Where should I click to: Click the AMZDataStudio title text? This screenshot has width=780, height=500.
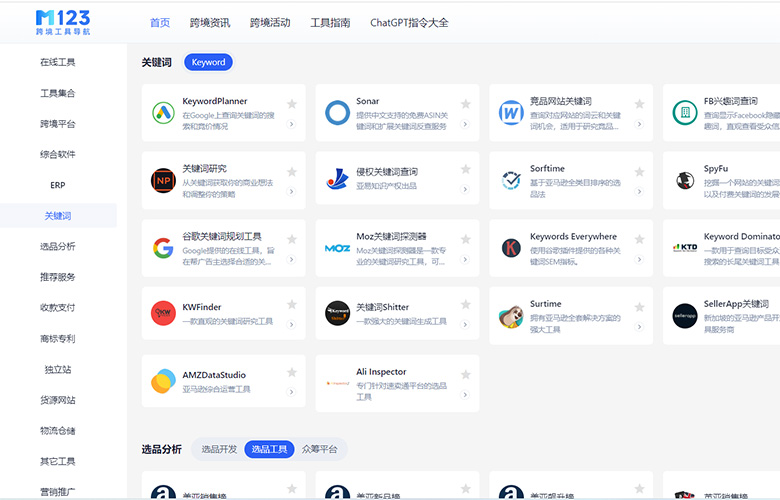214,375
